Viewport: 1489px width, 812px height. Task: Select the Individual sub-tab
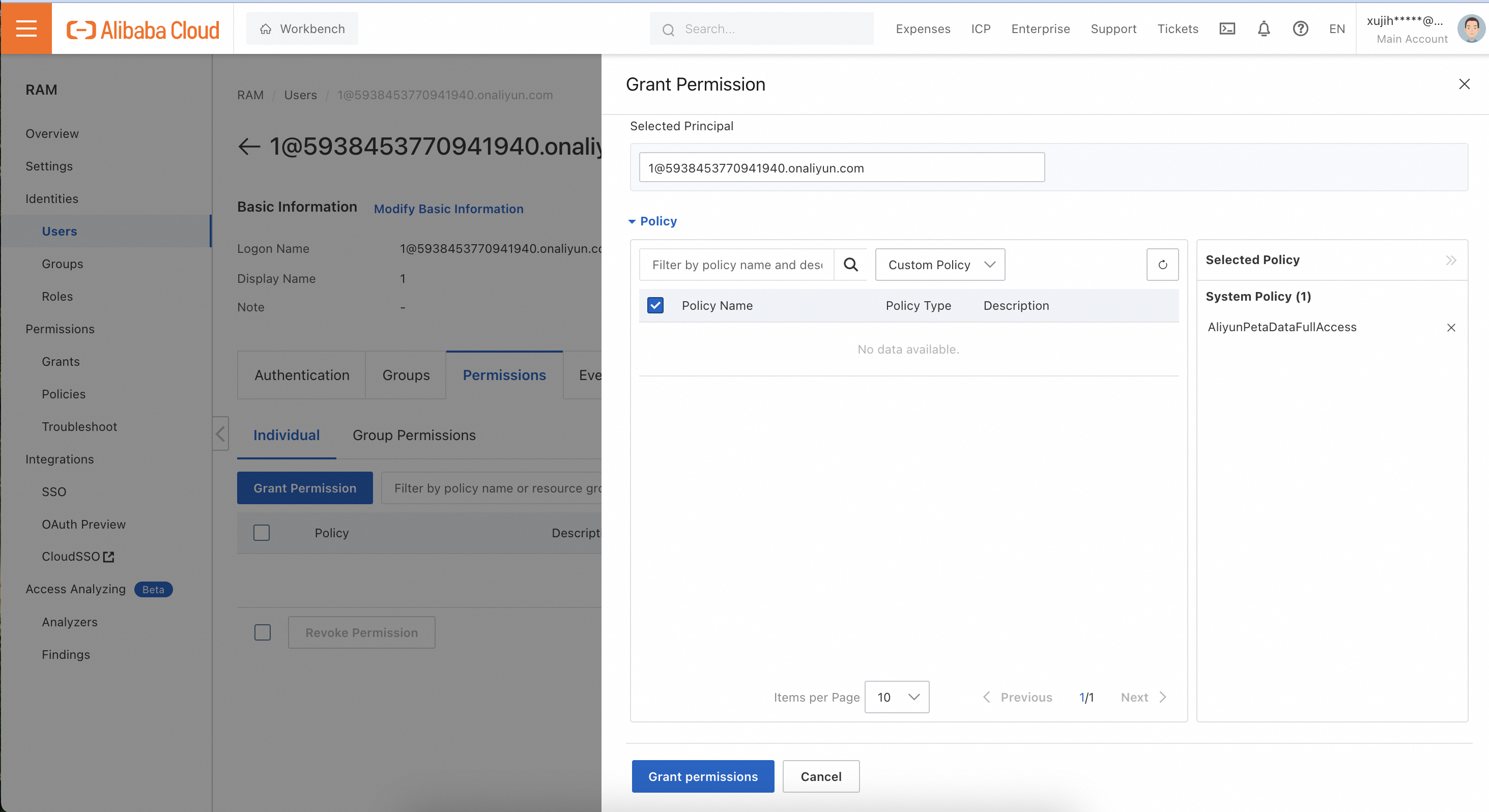point(286,435)
